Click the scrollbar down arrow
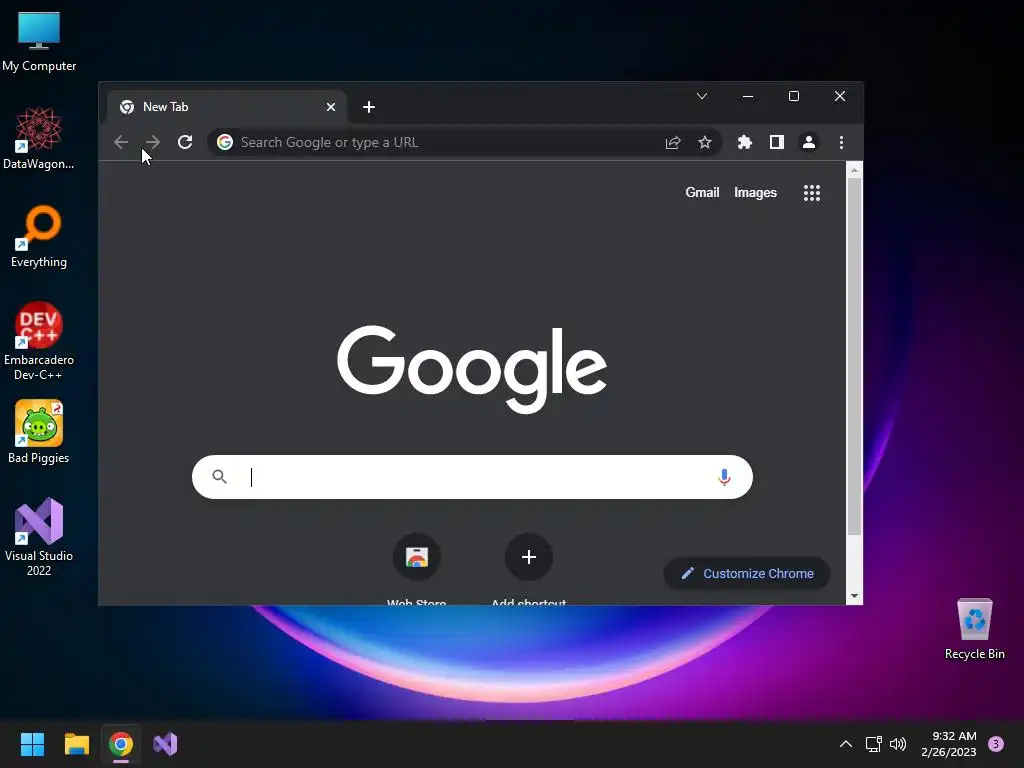Screen dimensions: 1024x768 coord(854,596)
